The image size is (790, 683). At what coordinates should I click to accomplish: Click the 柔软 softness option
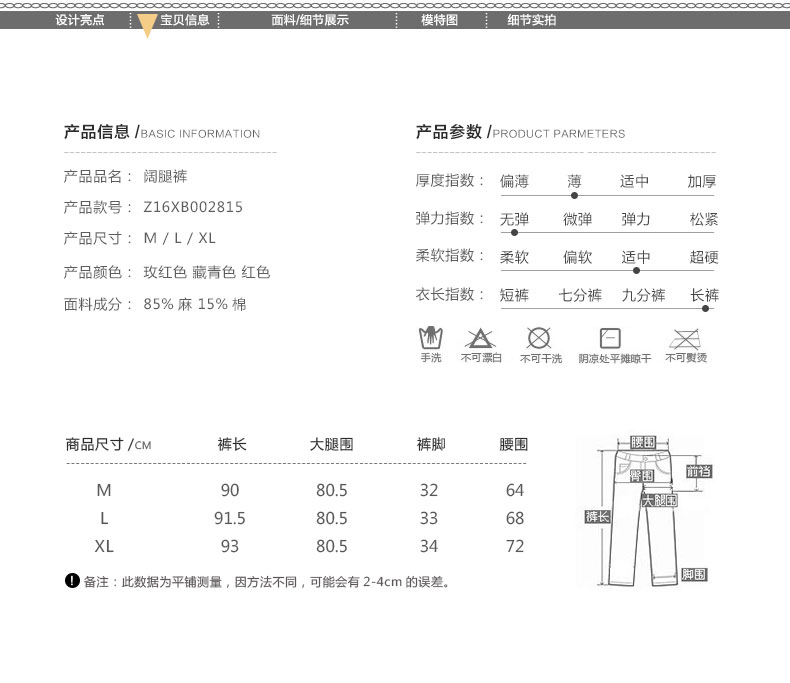coord(514,257)
